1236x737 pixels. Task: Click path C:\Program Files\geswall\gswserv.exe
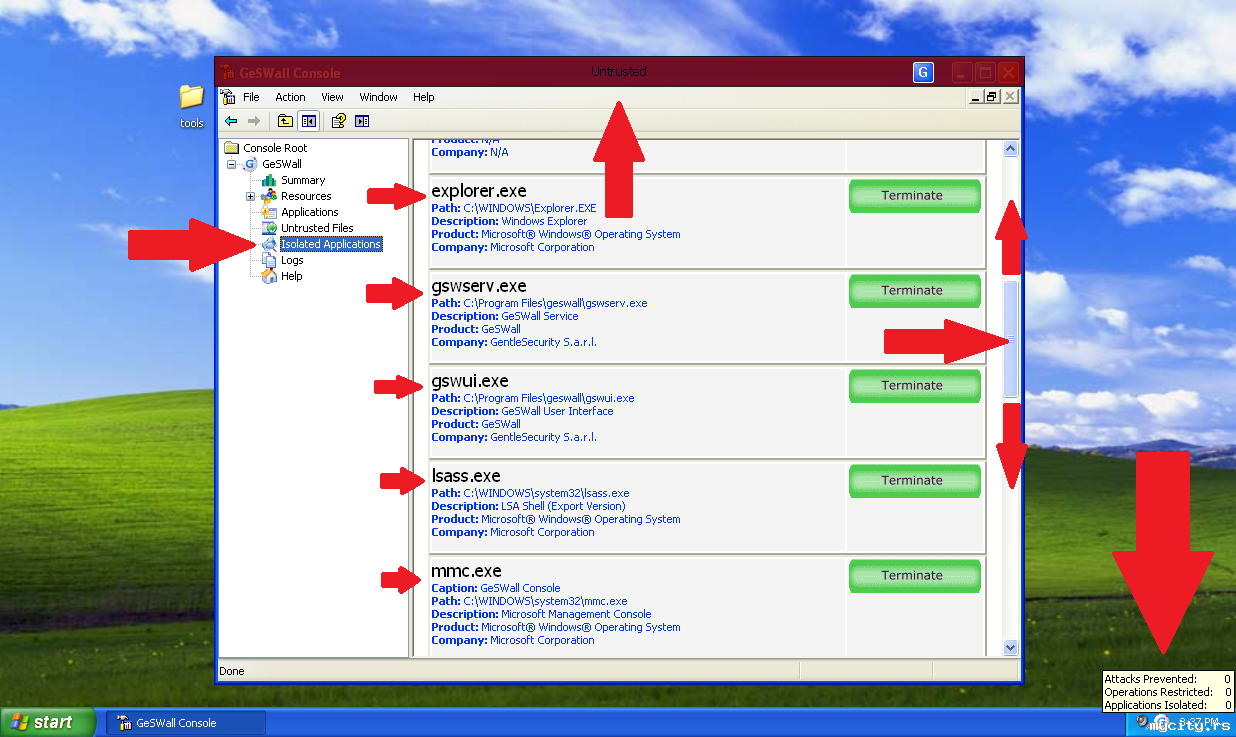click(x=555, y=303)
